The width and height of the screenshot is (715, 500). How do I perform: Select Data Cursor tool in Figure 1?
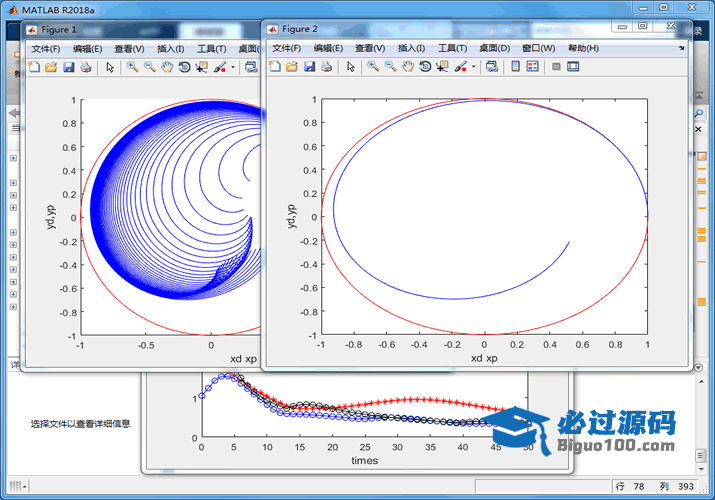click(202, 67)
